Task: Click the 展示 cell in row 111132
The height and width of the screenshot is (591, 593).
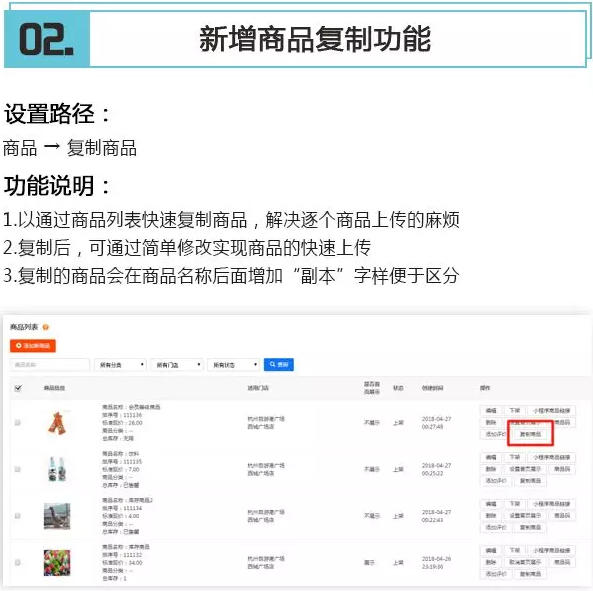Action: tap(369, 563)
